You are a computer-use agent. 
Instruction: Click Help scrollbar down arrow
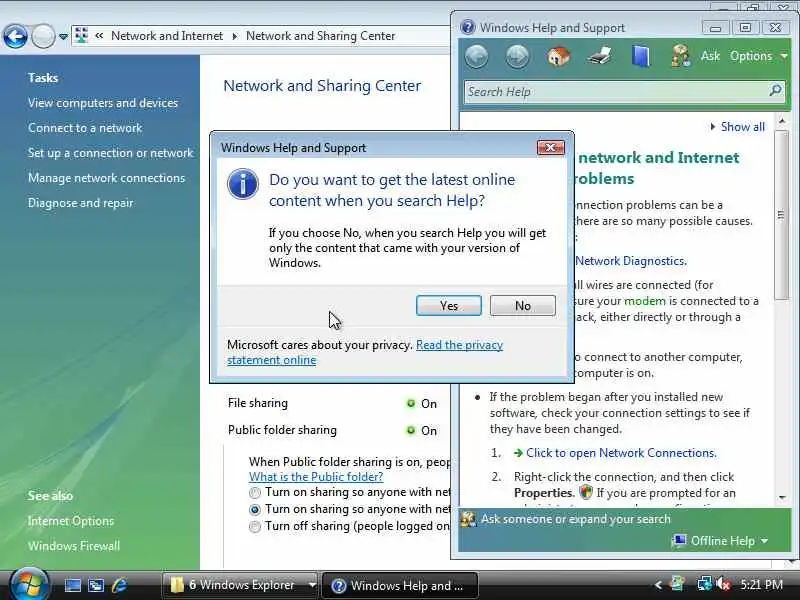[782, 497]
